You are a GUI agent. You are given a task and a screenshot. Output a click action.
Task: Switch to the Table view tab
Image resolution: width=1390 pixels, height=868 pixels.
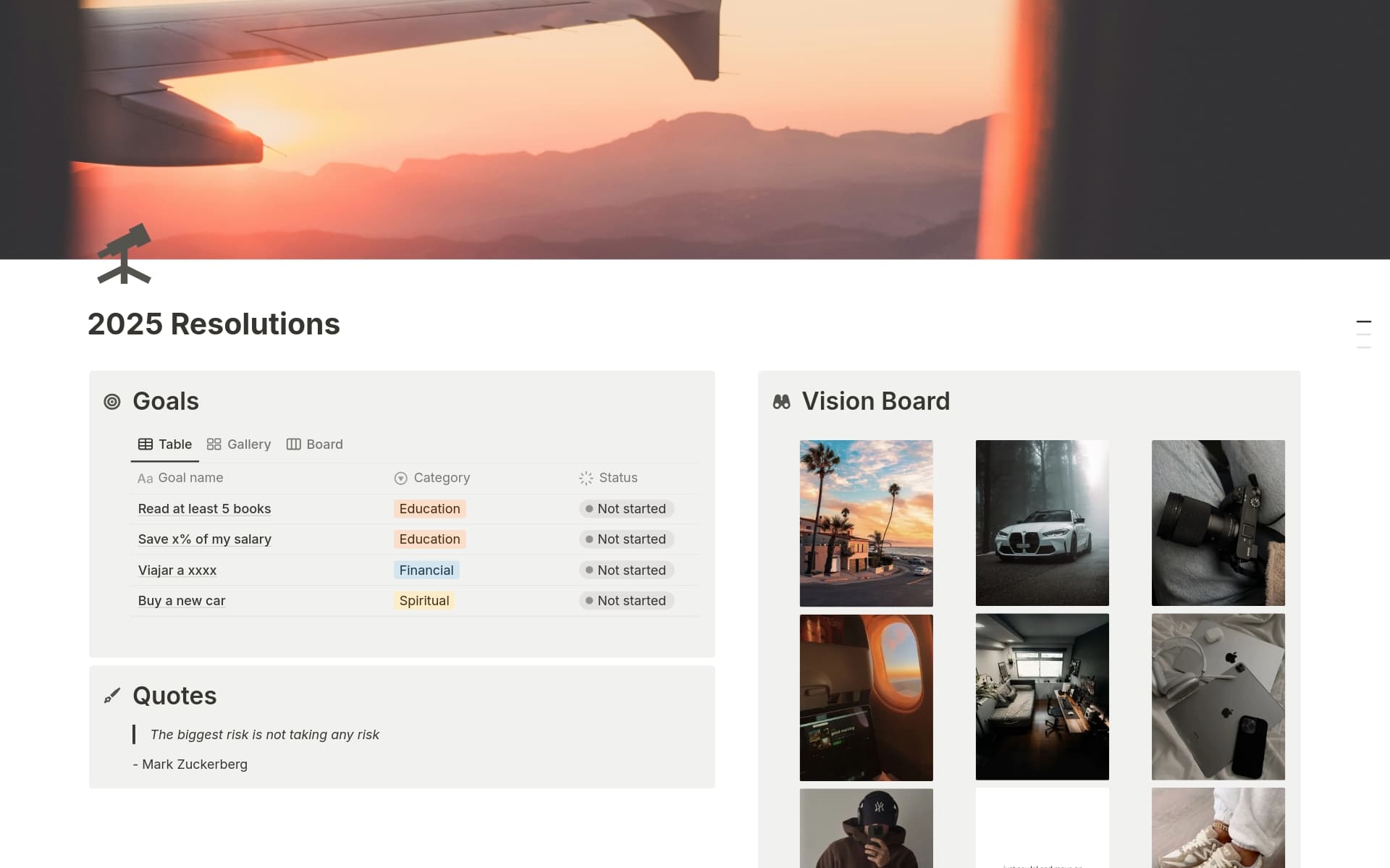165,444
